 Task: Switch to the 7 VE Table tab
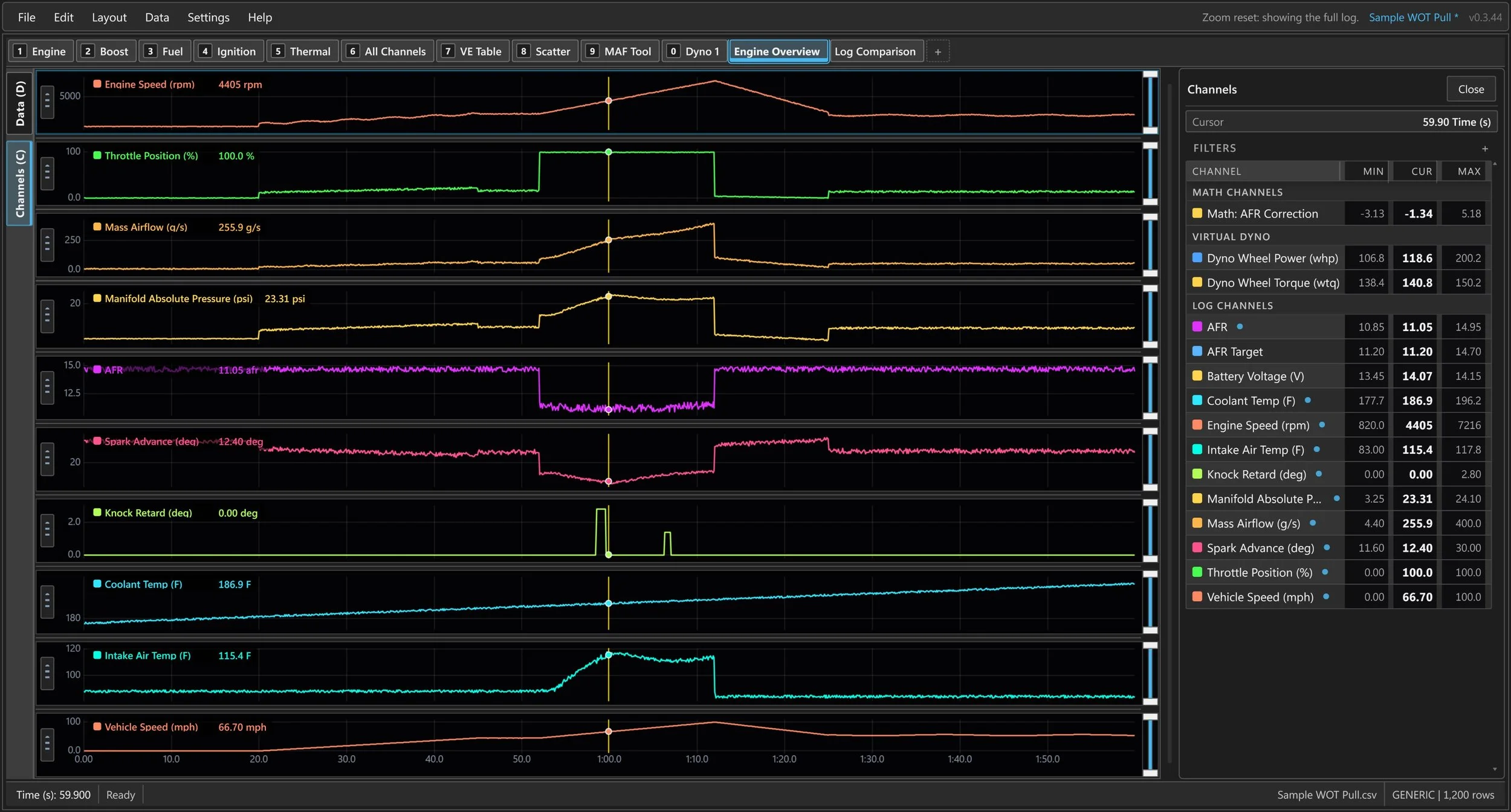click(x=473, y=52)
